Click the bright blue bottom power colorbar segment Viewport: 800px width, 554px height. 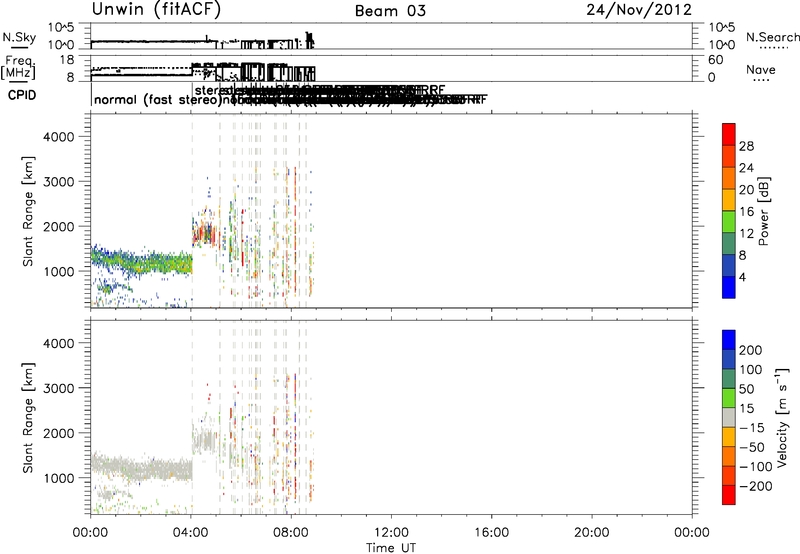pyautogui.click(x=729, y=287)
